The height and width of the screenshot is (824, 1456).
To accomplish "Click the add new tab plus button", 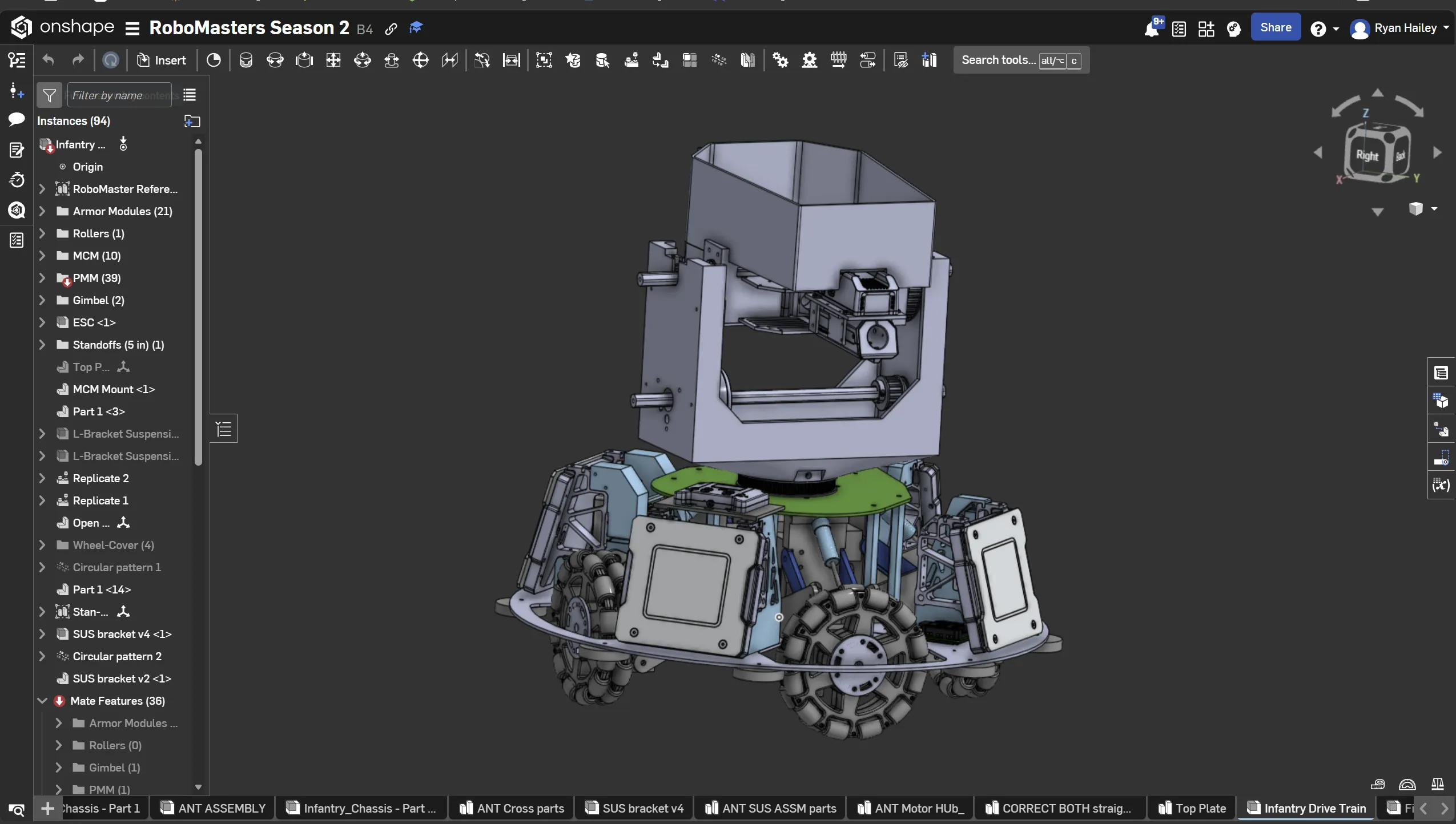I will [48, 808].
